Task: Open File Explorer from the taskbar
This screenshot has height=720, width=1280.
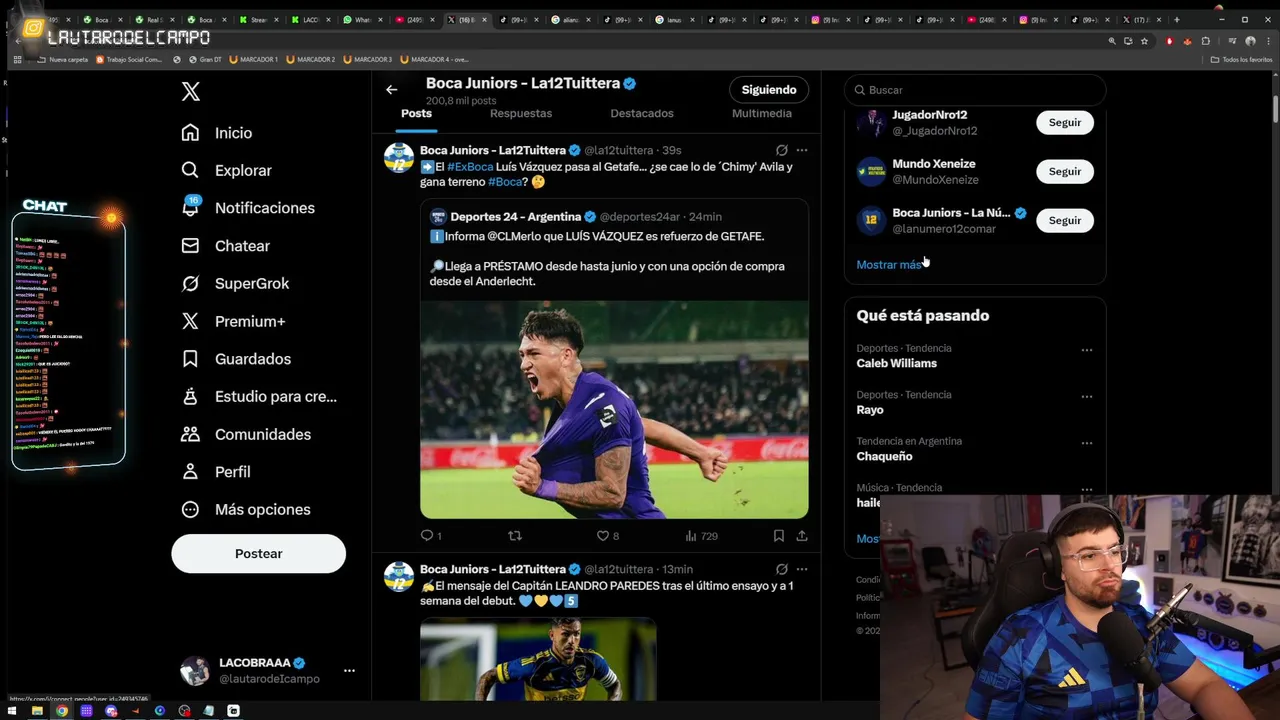Action: point(37,711)
